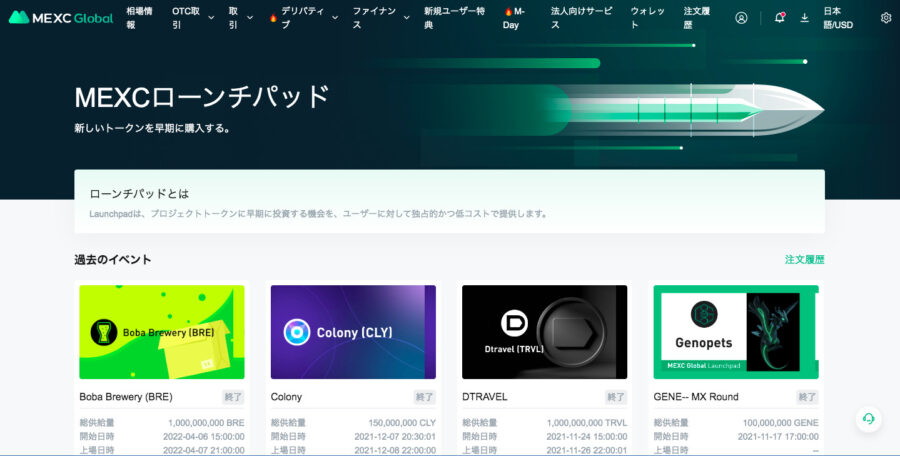Click the 2021-12-07 20:30:01 start date

click(x=395, y=436)
